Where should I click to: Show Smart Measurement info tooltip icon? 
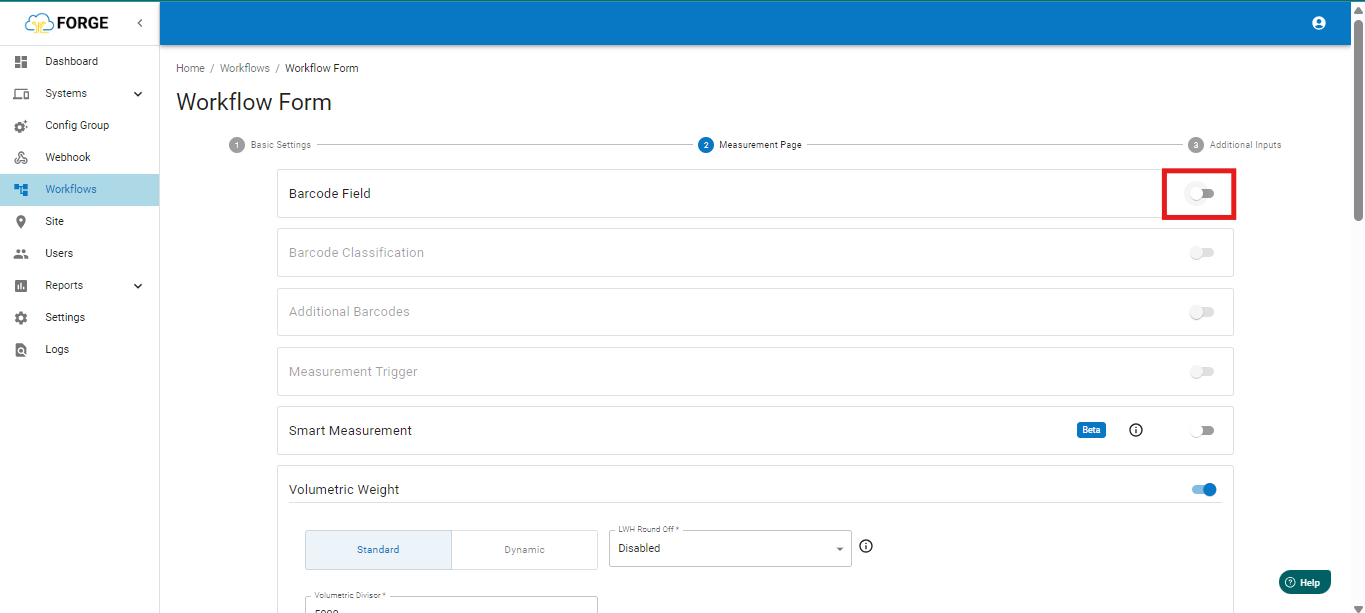click(1135, 430)
